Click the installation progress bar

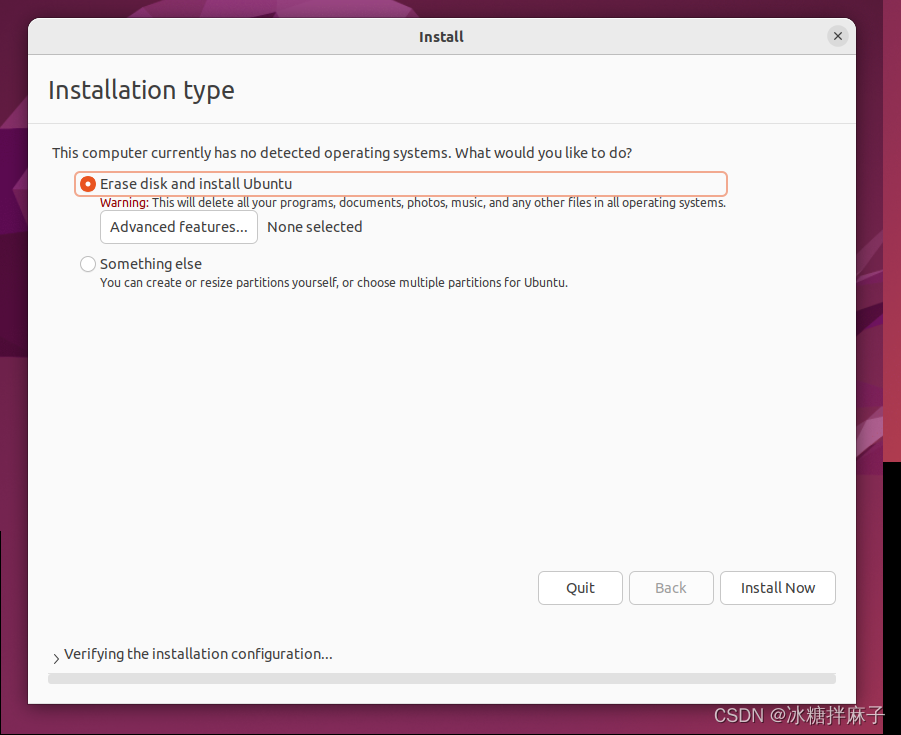pyautogui.click(x=441, y=678)
